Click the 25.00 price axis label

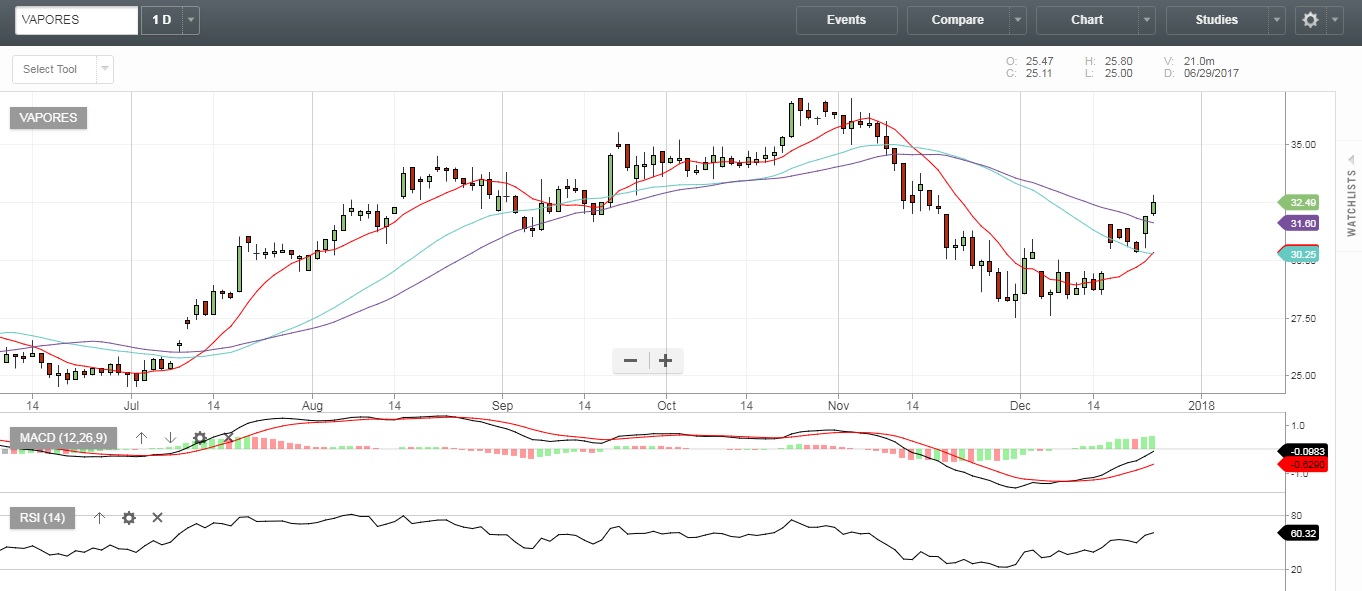pyautogui.click(x=1303, y=376)
